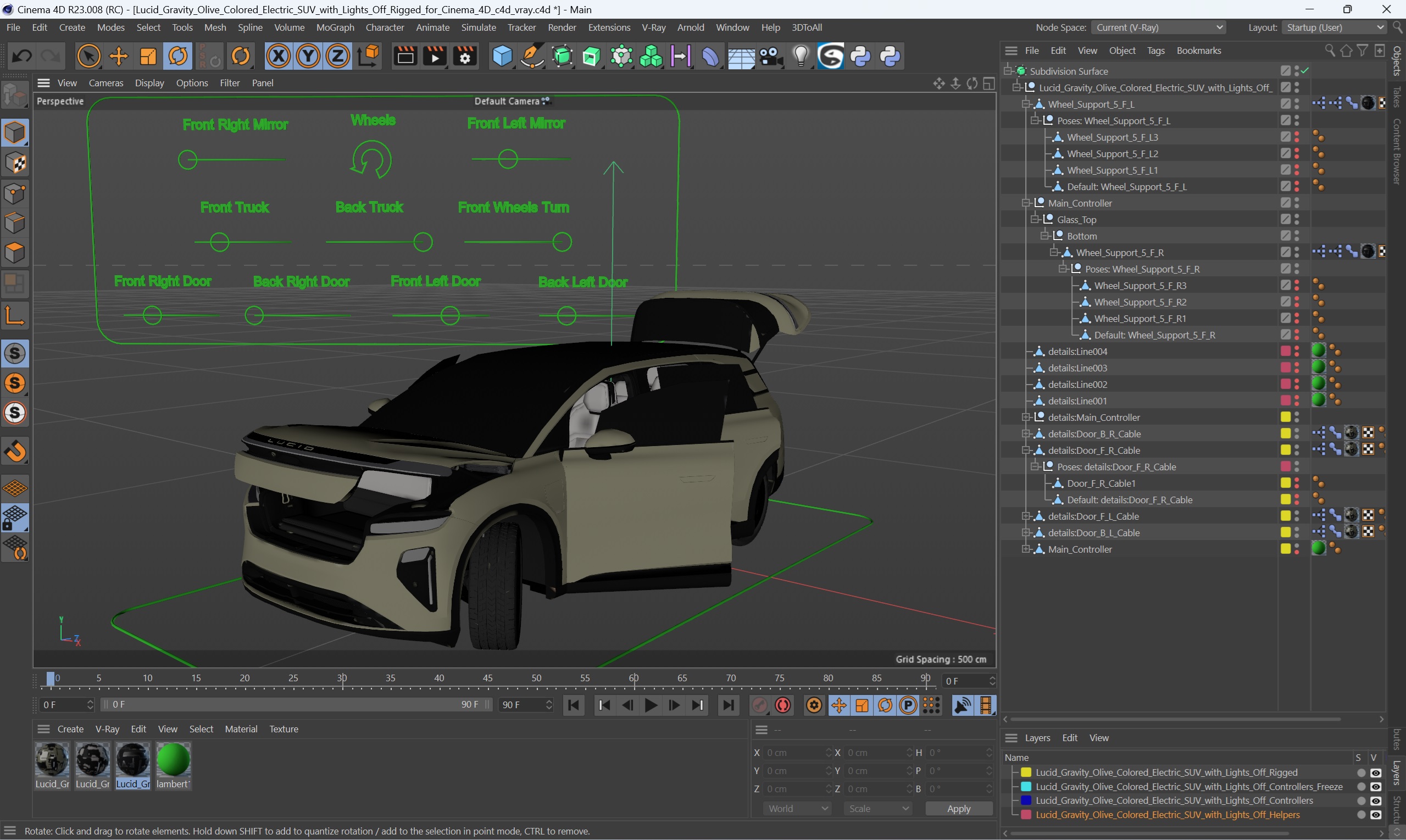Go to start of animation
Screen dimensions: 1406x840
pos(574,705)
